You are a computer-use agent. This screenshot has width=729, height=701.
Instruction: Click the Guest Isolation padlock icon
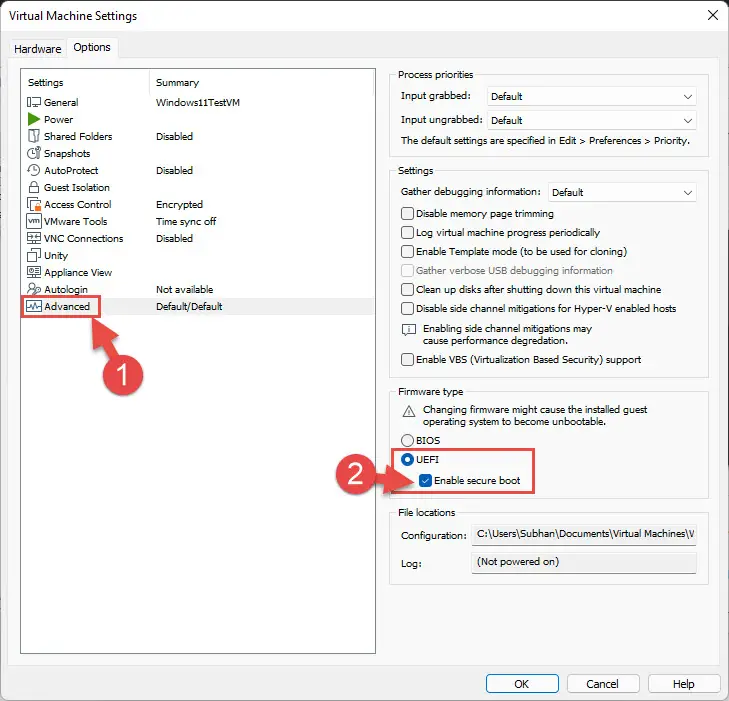click(33, 187)
